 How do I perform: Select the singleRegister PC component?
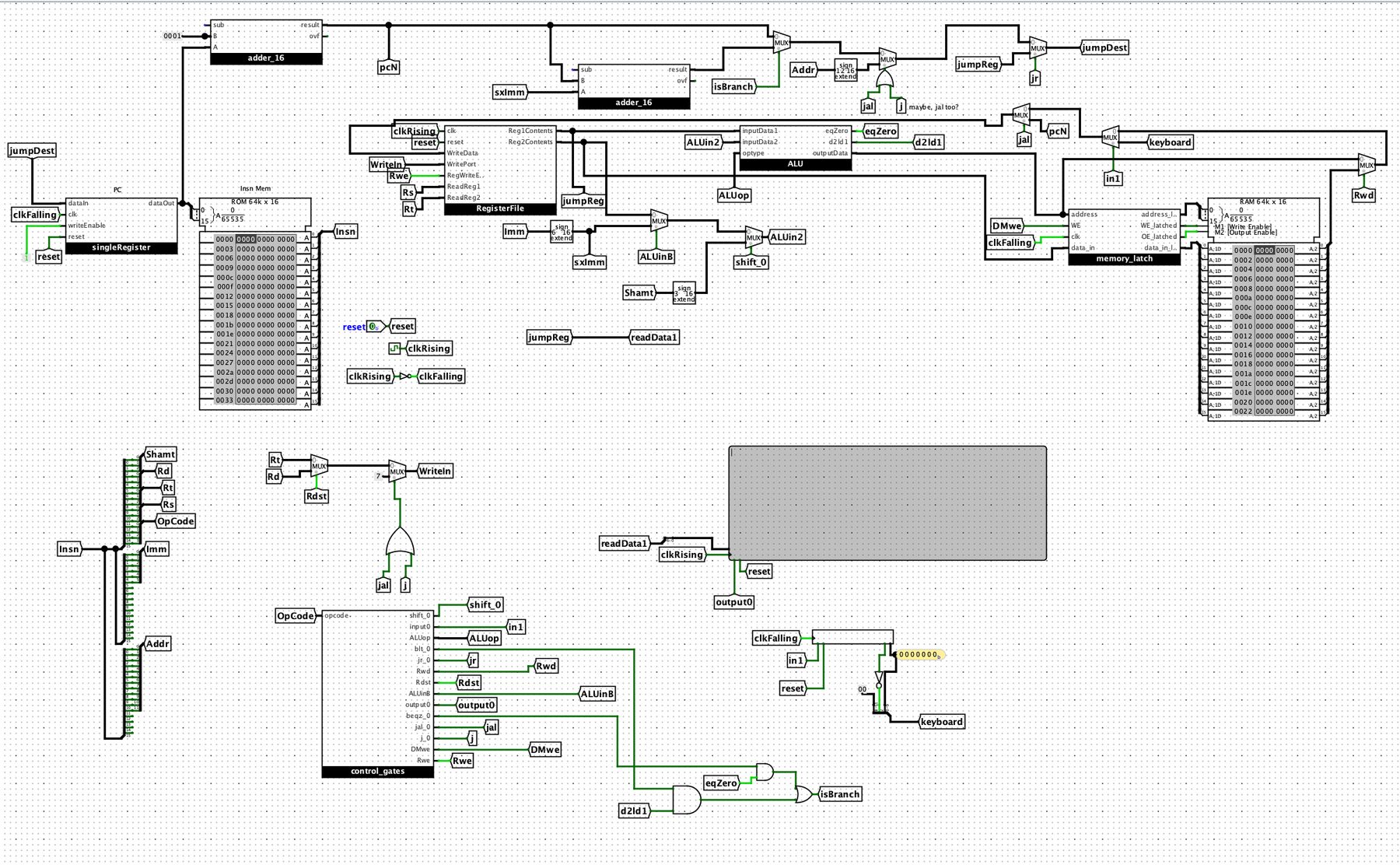click(x=121, y=226)
